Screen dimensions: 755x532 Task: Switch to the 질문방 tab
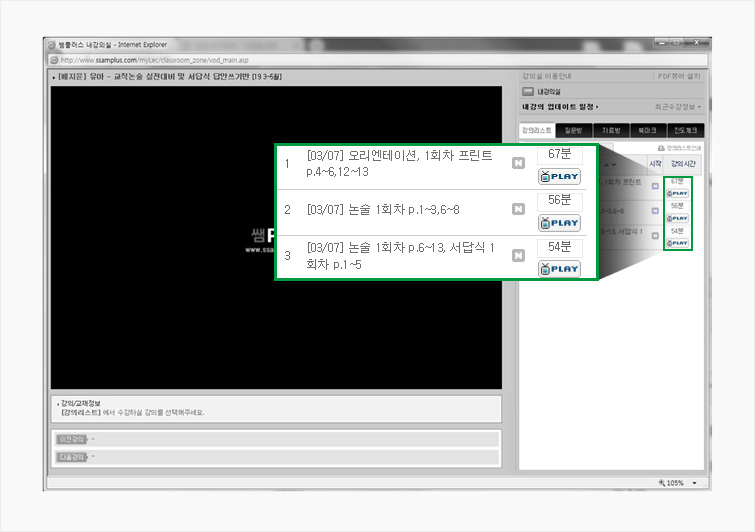pos(575,131)
